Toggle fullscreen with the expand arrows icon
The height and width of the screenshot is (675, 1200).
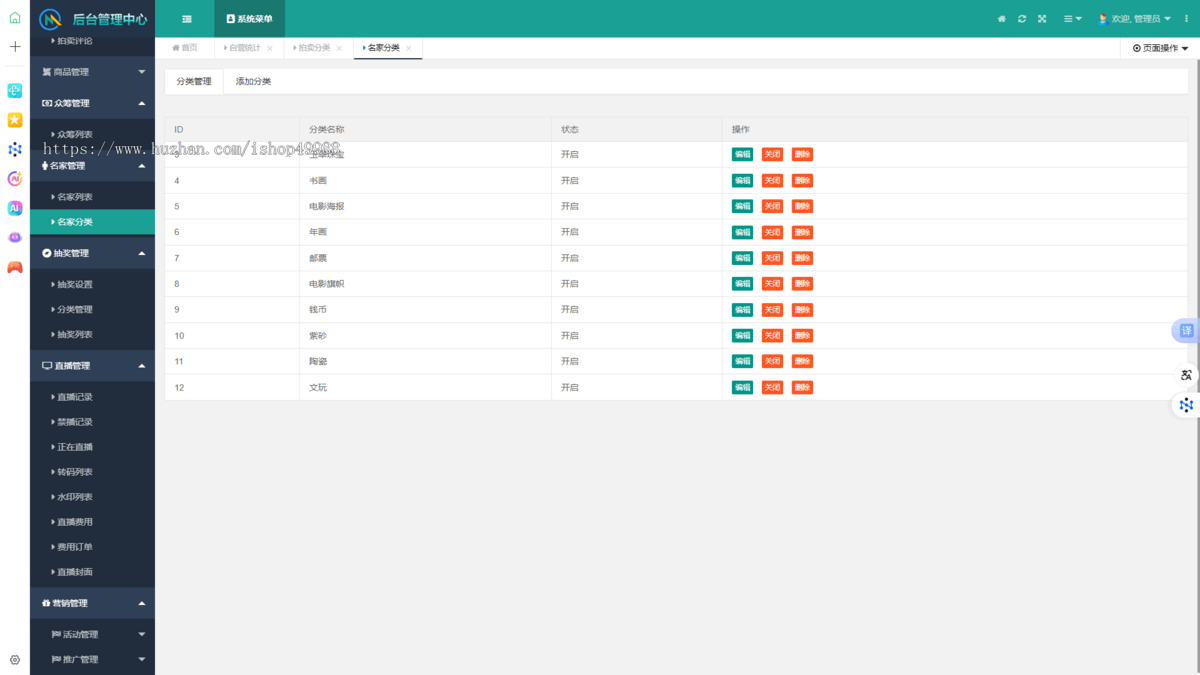(1042, 19)
